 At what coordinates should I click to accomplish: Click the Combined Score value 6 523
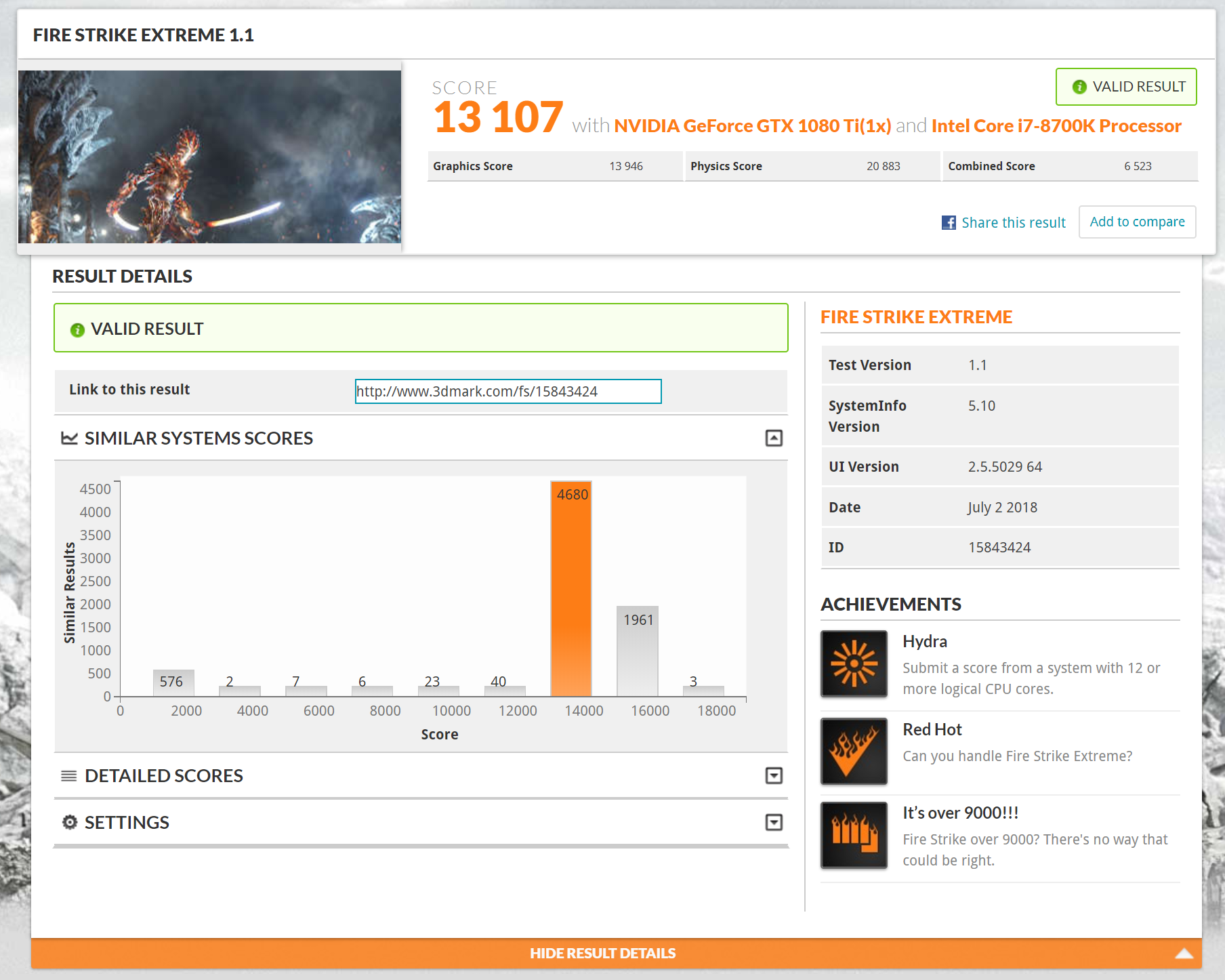point(1138,166)
